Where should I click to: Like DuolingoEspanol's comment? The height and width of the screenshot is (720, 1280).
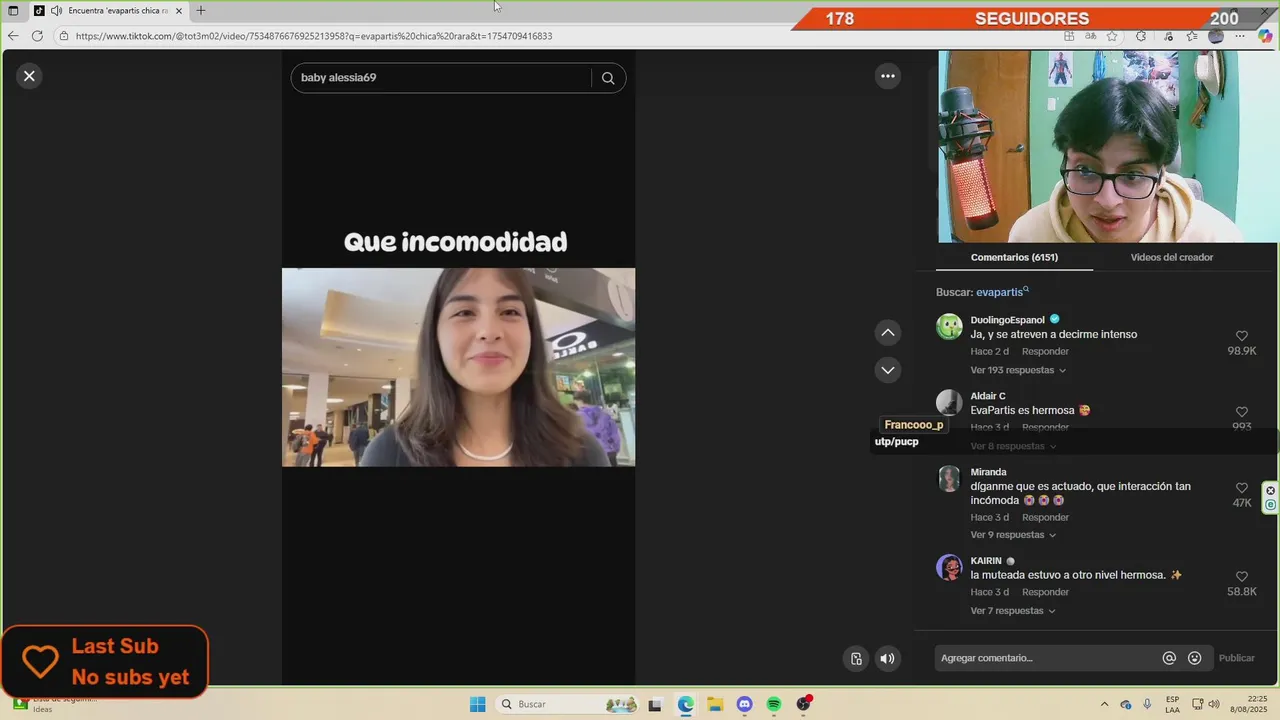1242,336
